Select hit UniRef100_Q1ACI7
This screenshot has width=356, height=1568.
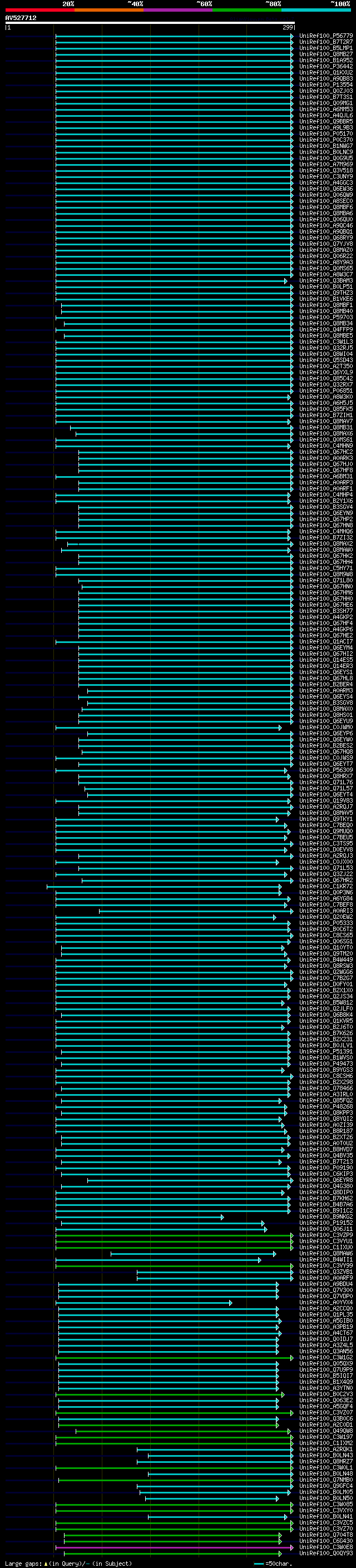tap(326, 641)
